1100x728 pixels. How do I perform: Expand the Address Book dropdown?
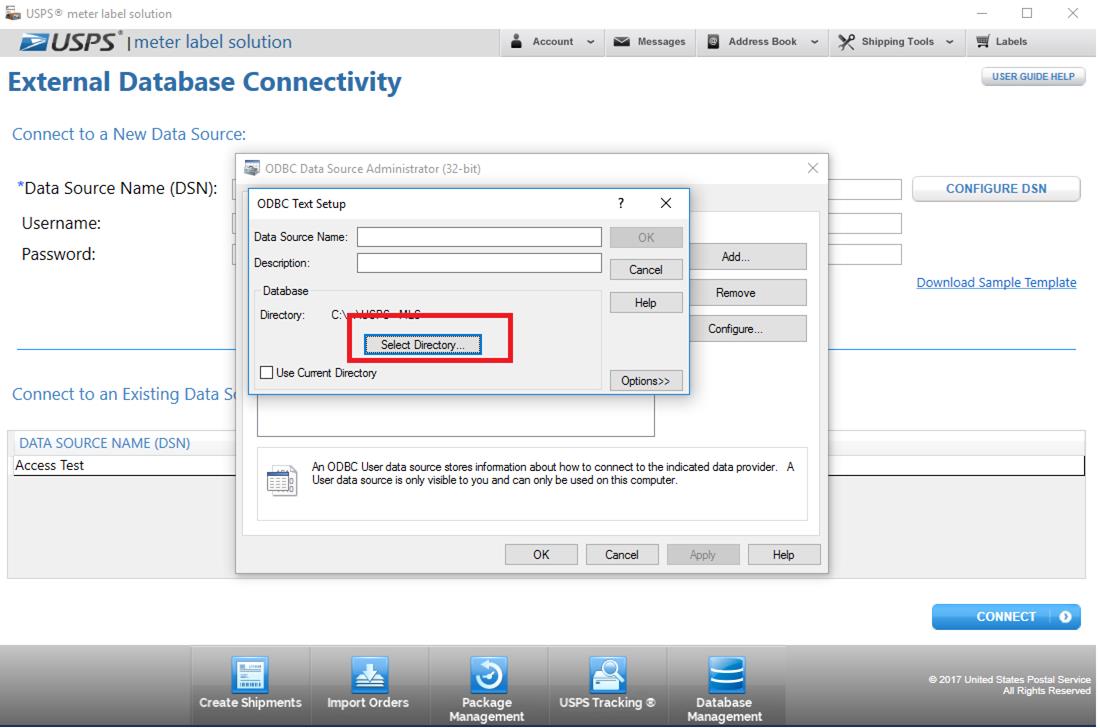(814, 42)
